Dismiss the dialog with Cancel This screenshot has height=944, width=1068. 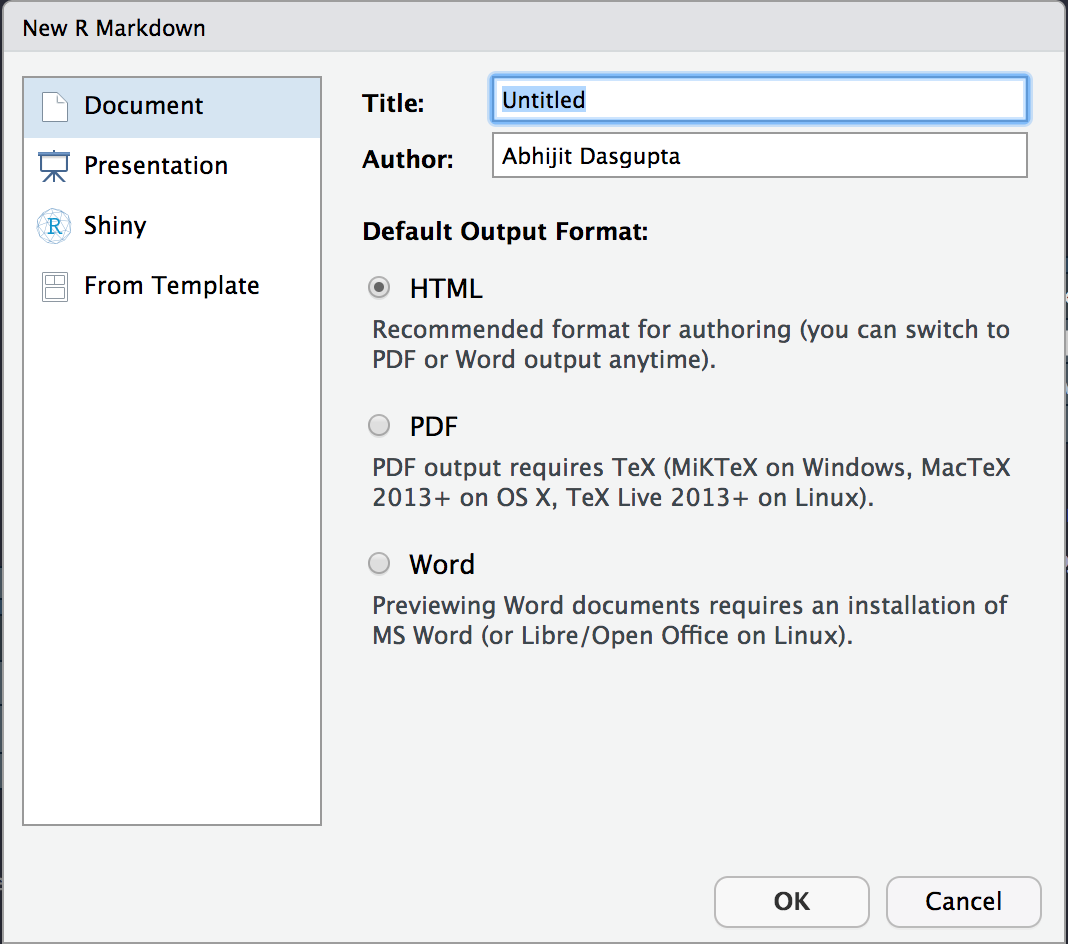click(964, 901)
